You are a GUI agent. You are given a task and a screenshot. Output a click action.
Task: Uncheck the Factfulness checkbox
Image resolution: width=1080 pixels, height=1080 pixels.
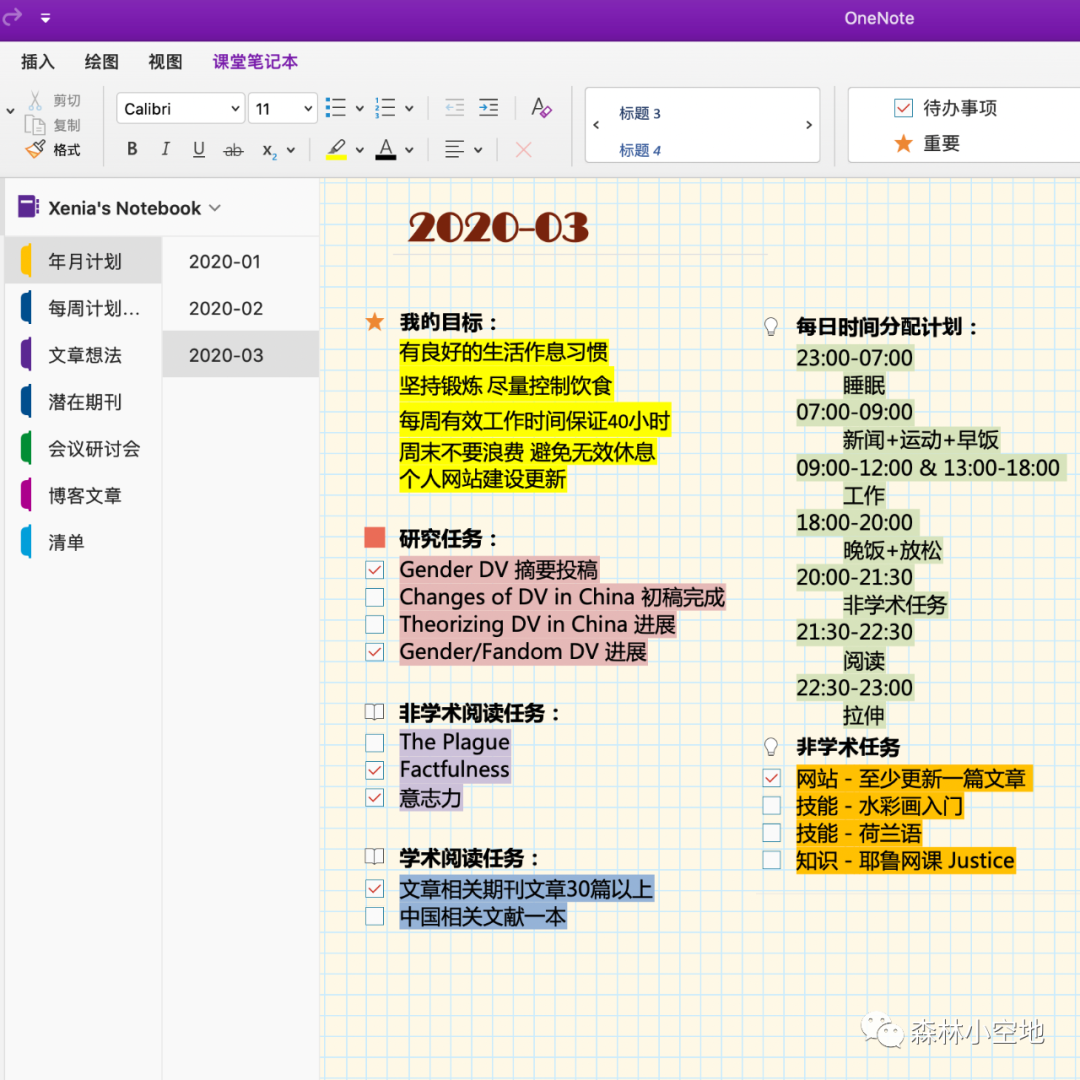click(375, 770)
